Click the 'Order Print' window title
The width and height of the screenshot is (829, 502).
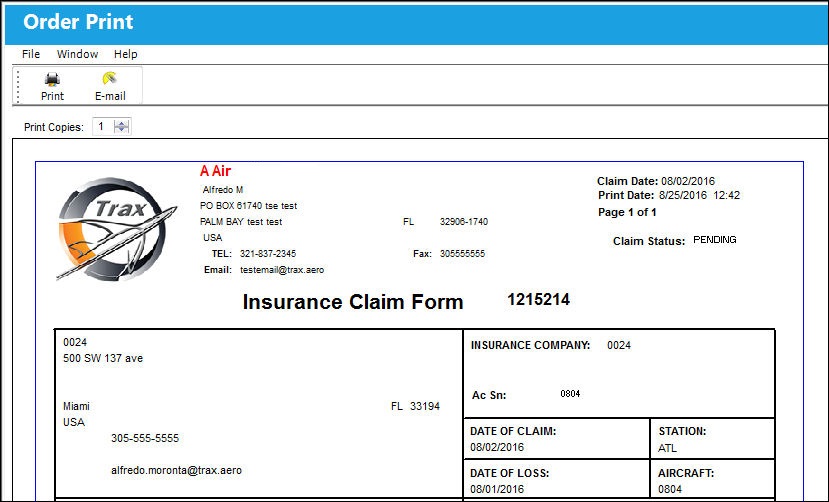(78, 22)
